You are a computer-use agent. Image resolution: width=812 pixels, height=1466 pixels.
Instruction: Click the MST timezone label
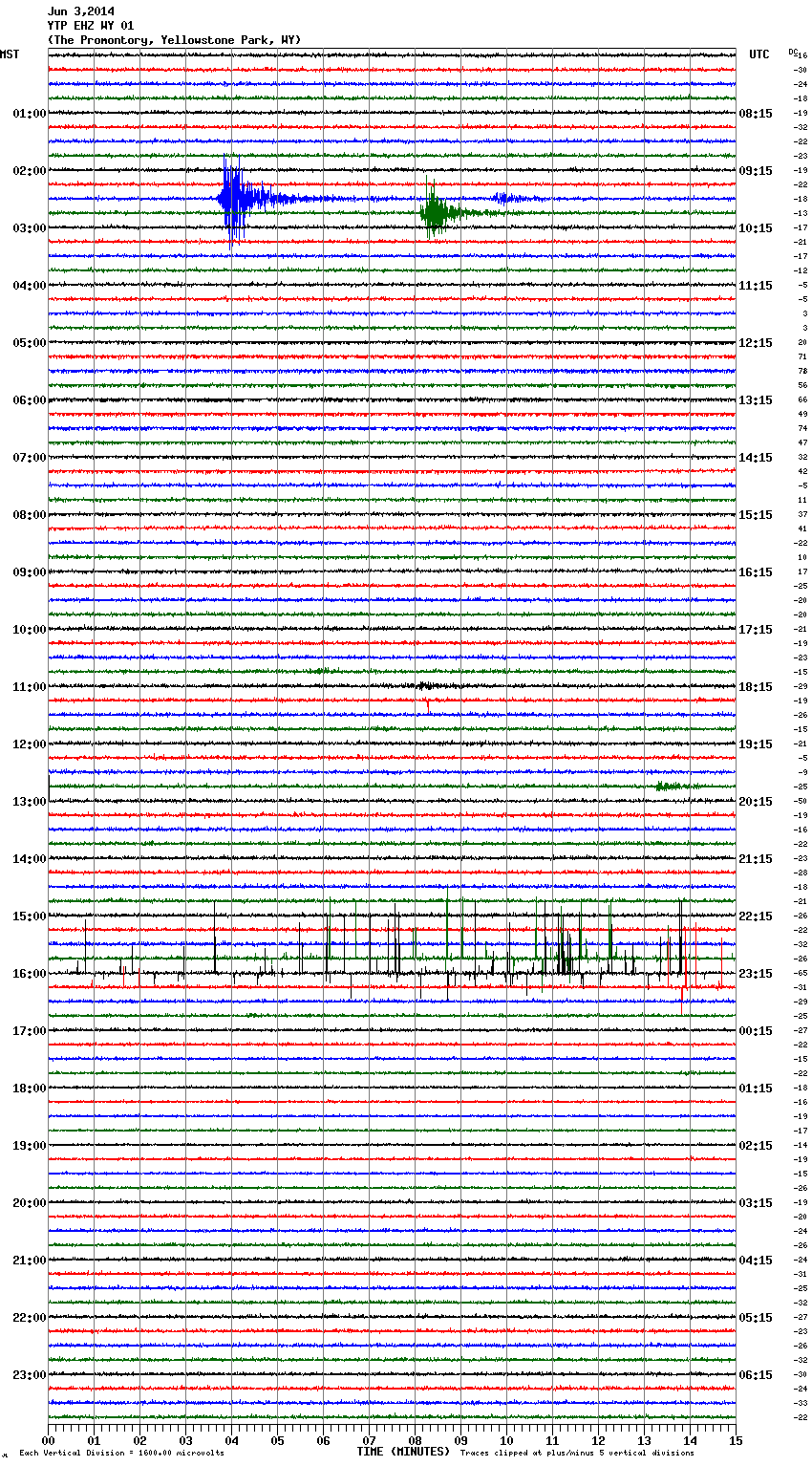pyautogui.click(x=10, y=54)
